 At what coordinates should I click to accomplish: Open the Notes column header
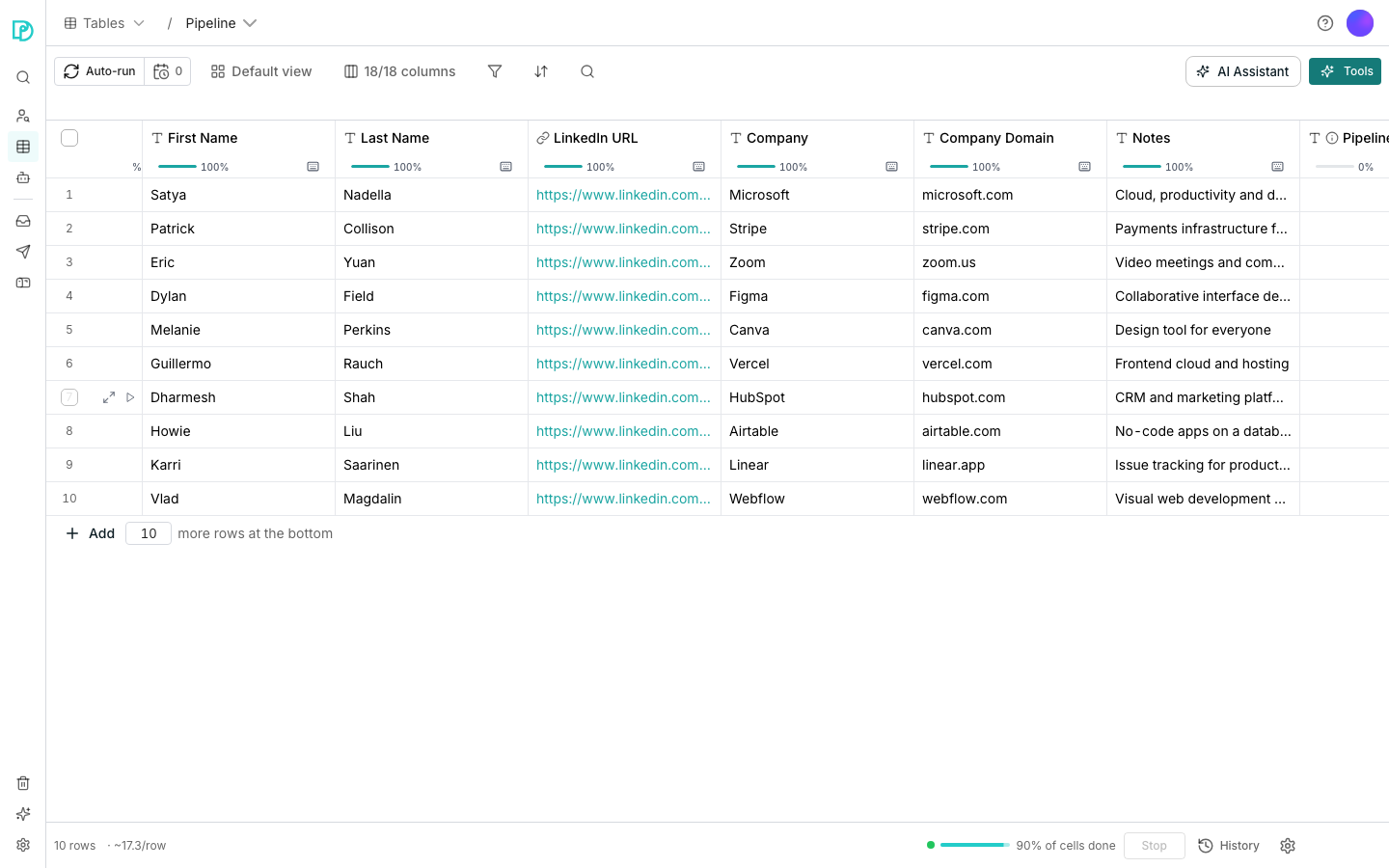[1203, 138]
